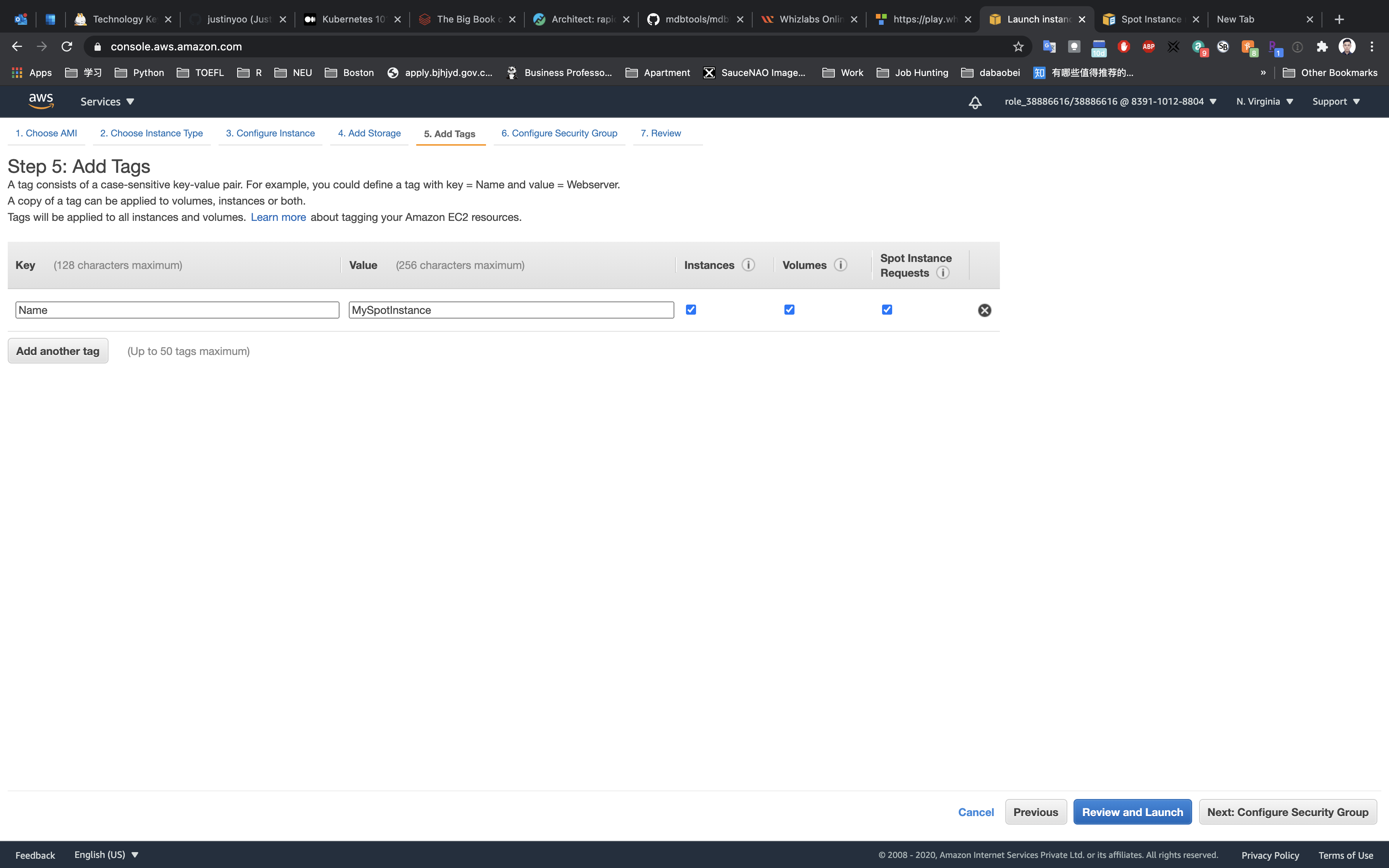This screenshot has width=1389, height=868.
Task: Open the N. Virginia region dropdown
Action: pos(1265,102)
